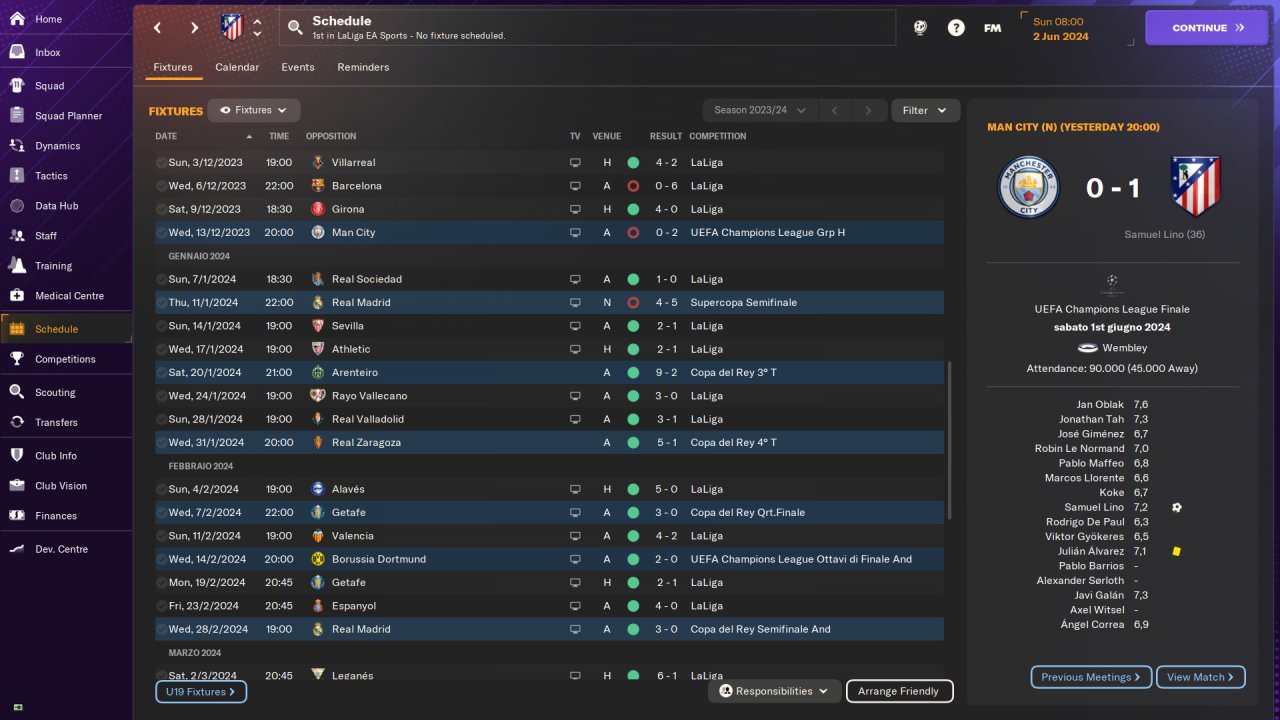Open the Training boot icon
The width and height of the screenshot is (1280, 720).
click(x=17, y=266)
